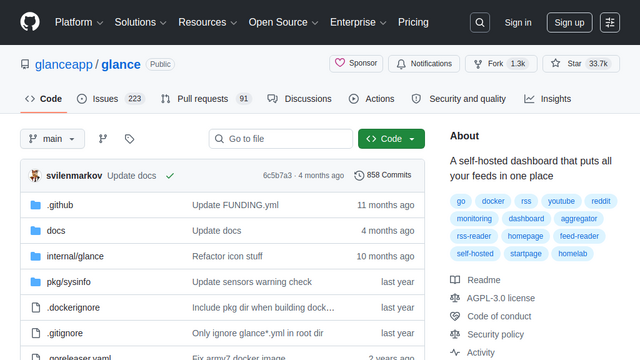The height and width of the screenshot is (360, 640).
Task: Expand the Open Source menu
Action: tap(283, 22)
